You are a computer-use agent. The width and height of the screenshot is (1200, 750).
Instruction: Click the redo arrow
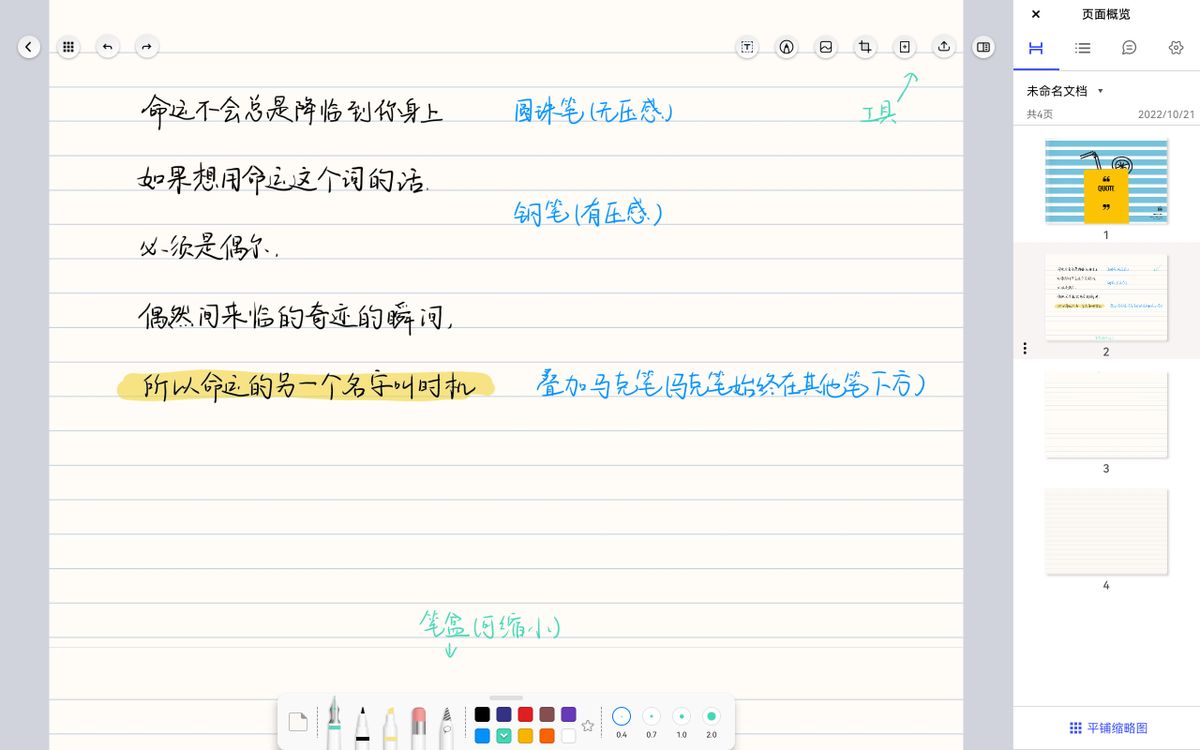146,46
